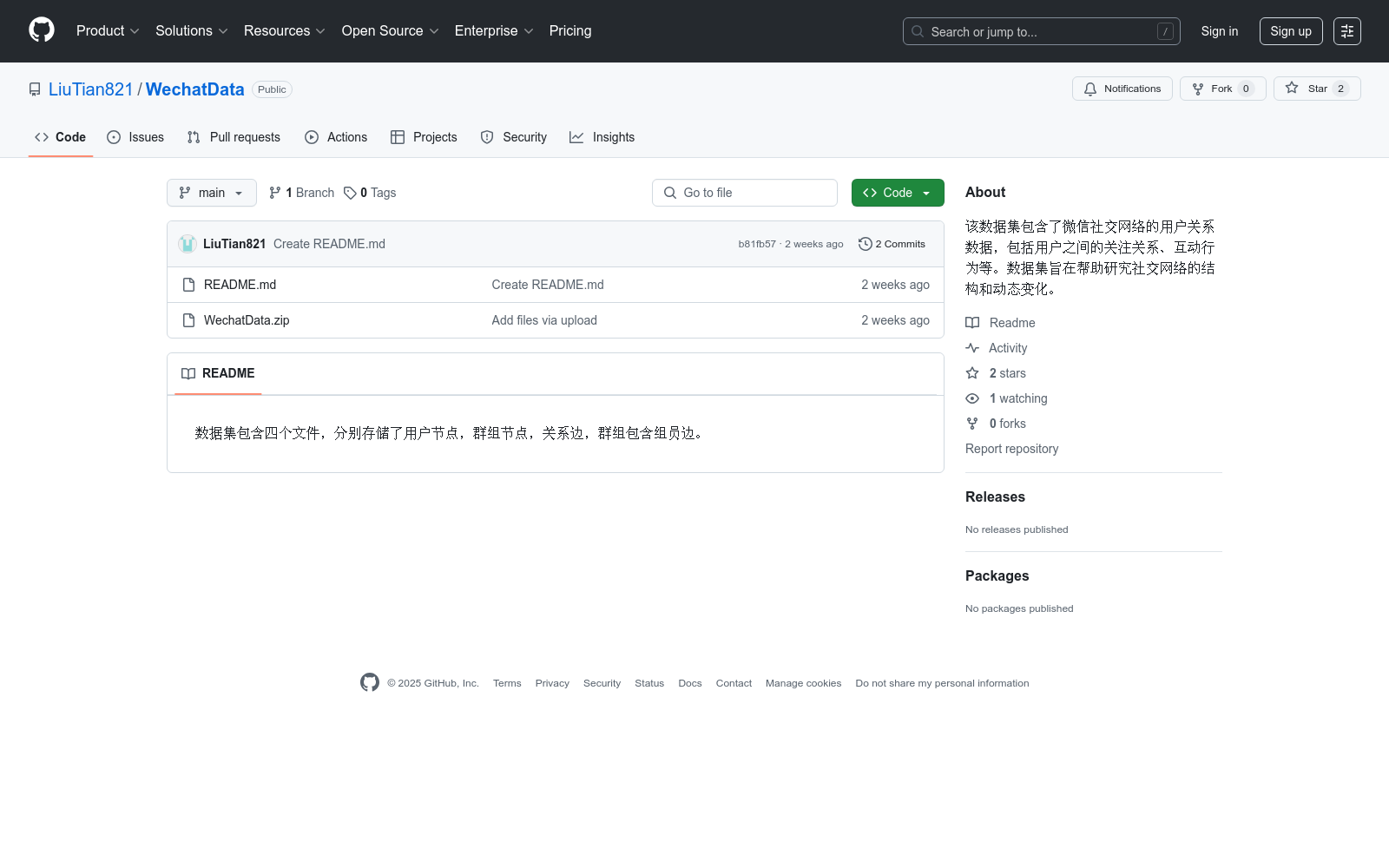Expand the Resources menu
The image size is (1389, 868).
click(x=285, y=30)
